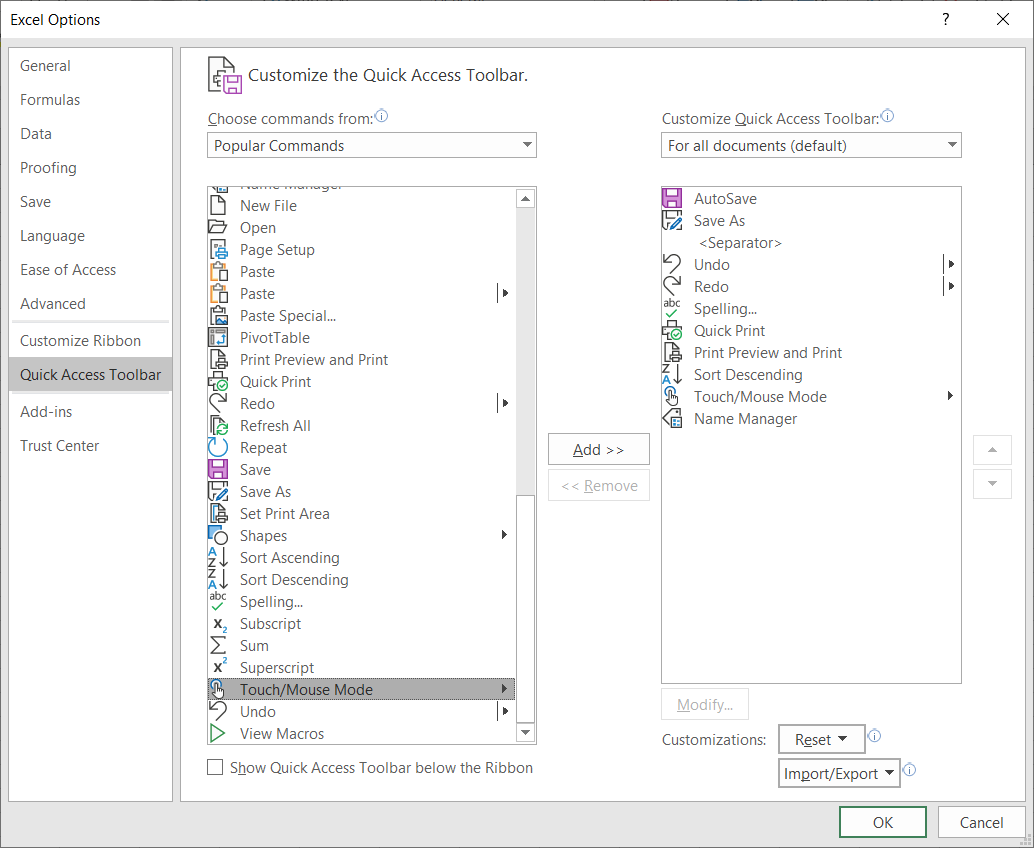Click the commands list scrollbar down arrow
The image size is (1034, 848).
(x=526, y=732)
